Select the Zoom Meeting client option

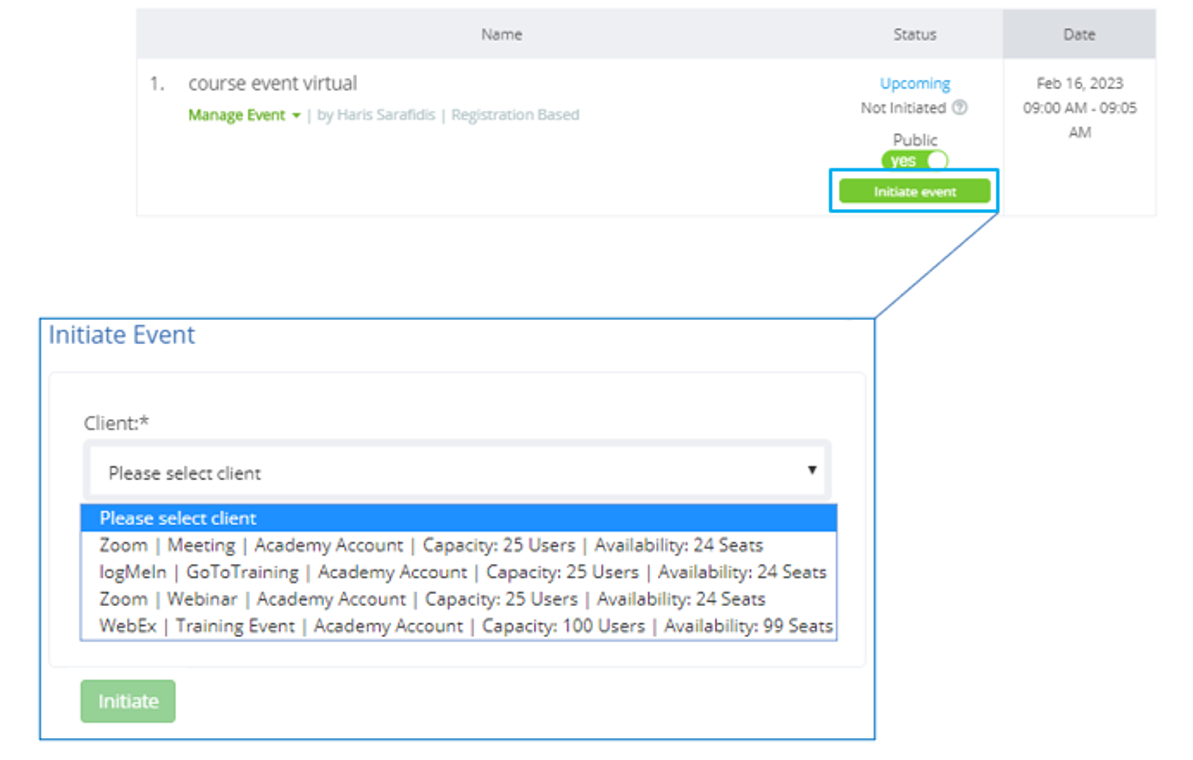tap(431, 545)
